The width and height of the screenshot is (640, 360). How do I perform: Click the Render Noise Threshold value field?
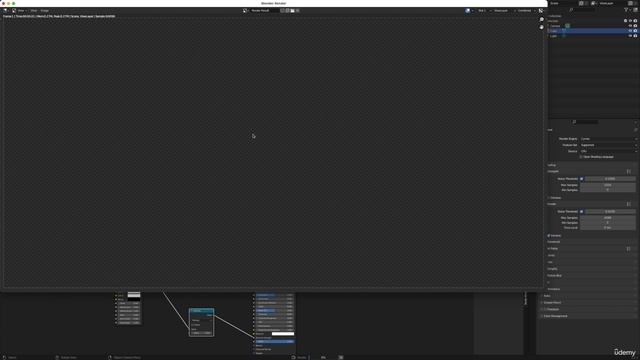610,211
